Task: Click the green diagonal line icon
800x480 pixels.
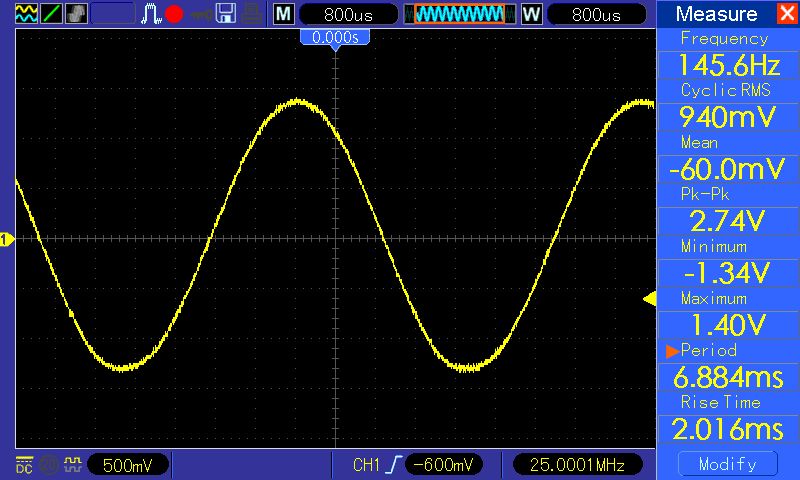Action: coord(51,14)
